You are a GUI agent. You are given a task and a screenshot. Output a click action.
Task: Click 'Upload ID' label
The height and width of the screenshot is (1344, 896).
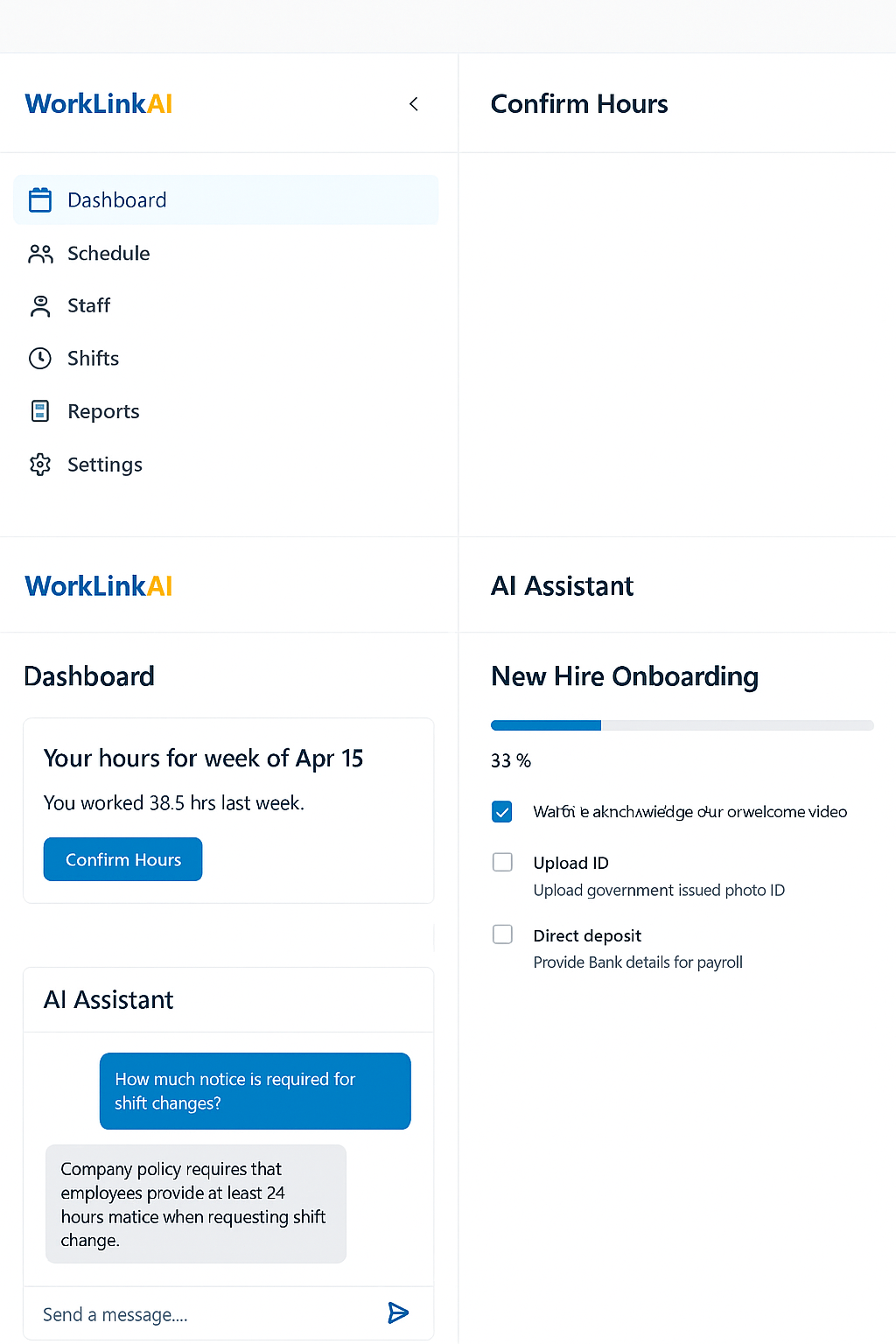(571, 863)
